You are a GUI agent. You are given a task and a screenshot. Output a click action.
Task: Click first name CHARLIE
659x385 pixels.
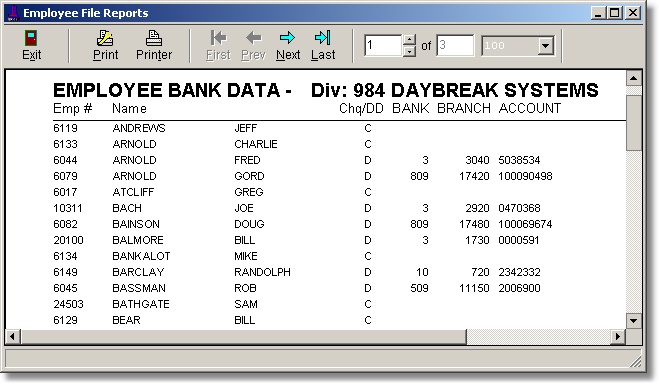[256, 144]
